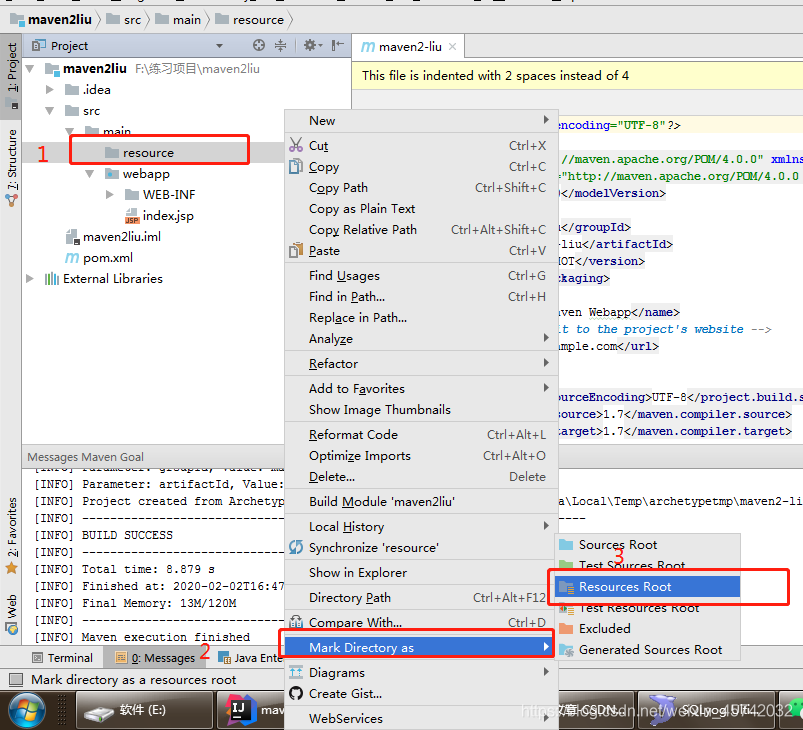This screenshot has height=730, width=803.
Task: Click the pom.xml Maven file icon
Action: coord(72,258)
